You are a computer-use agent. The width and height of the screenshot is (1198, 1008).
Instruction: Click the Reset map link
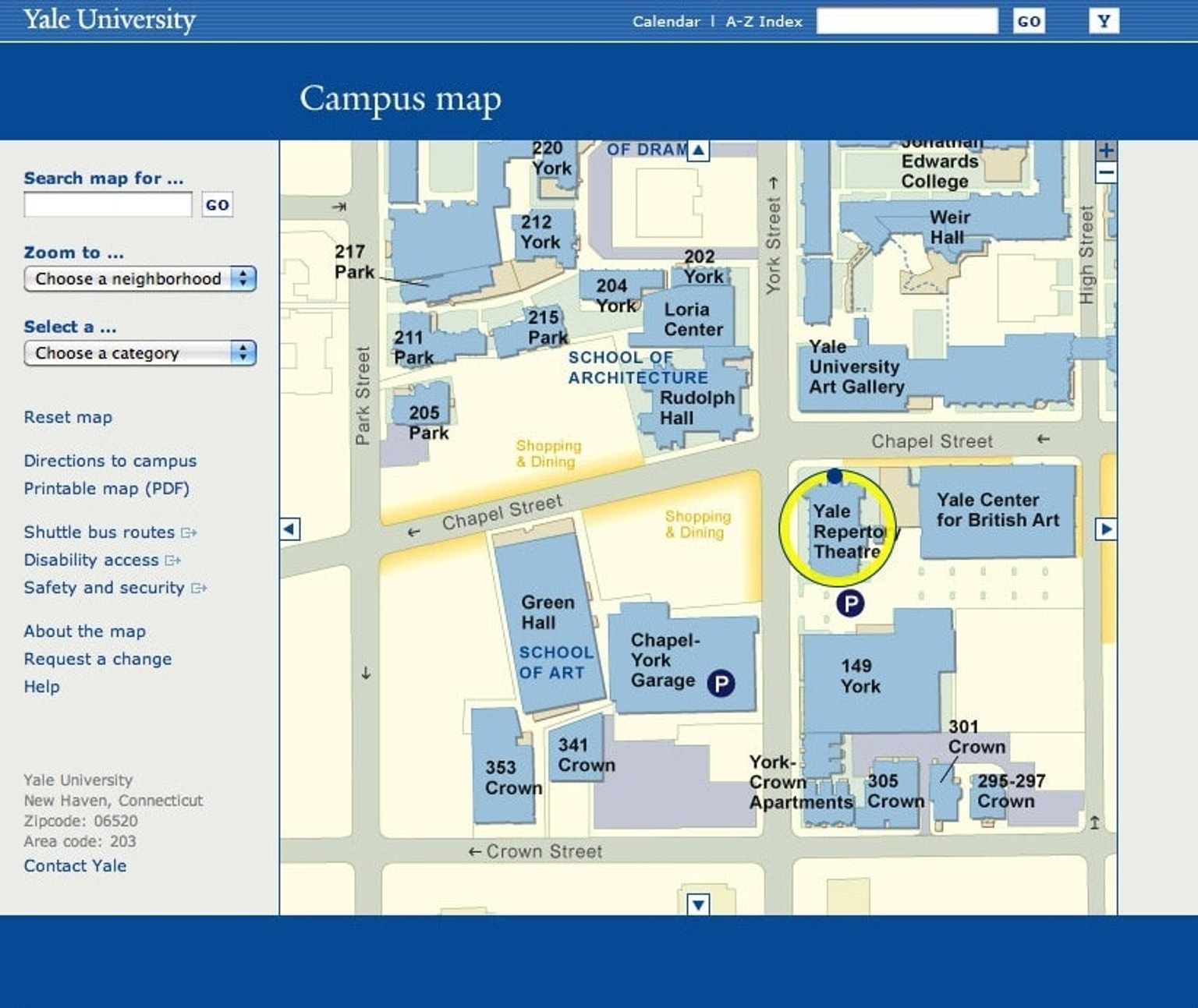[68, 417]
